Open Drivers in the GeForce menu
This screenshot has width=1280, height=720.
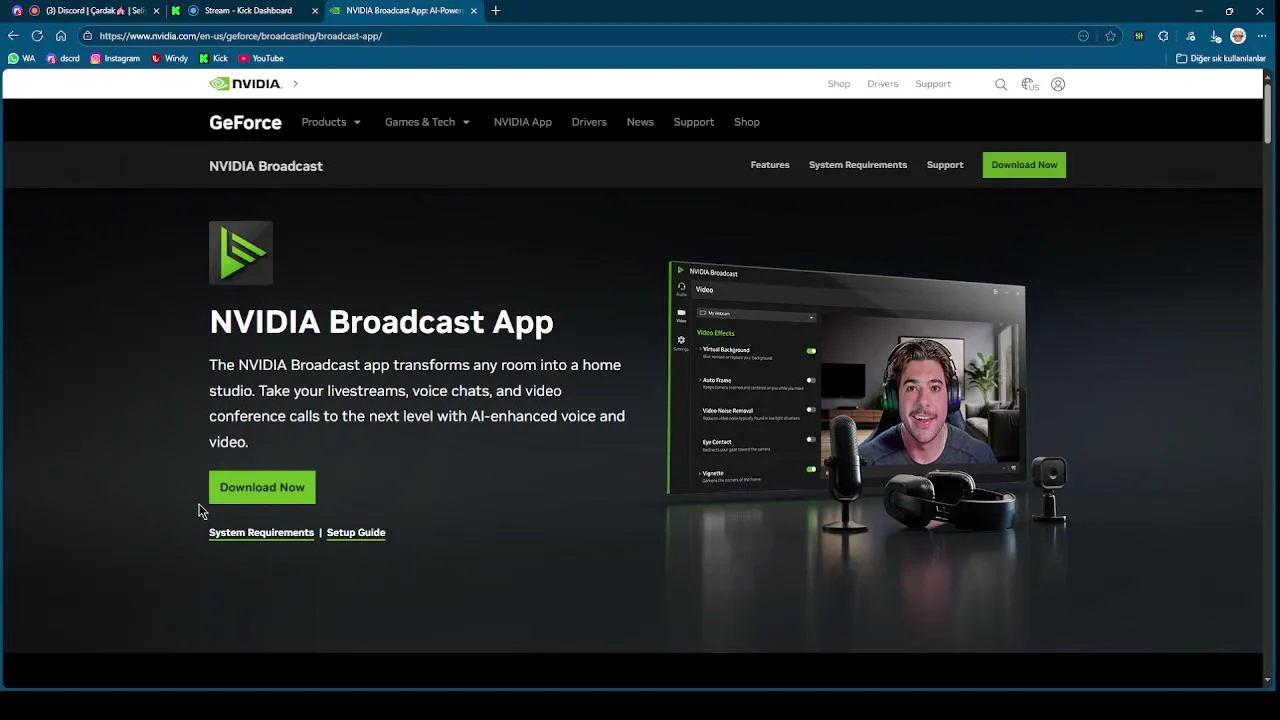[589, 122]
